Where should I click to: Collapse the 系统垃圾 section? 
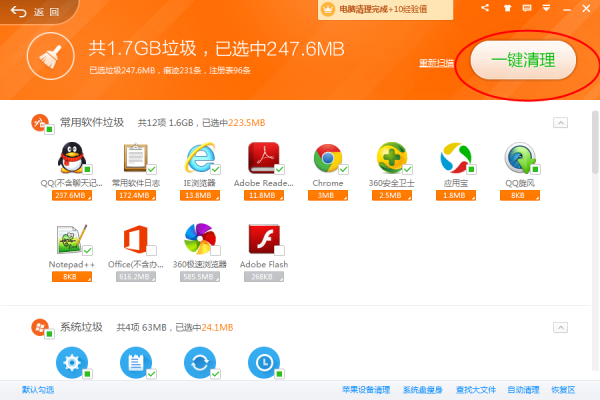click(x=560, y=327)
